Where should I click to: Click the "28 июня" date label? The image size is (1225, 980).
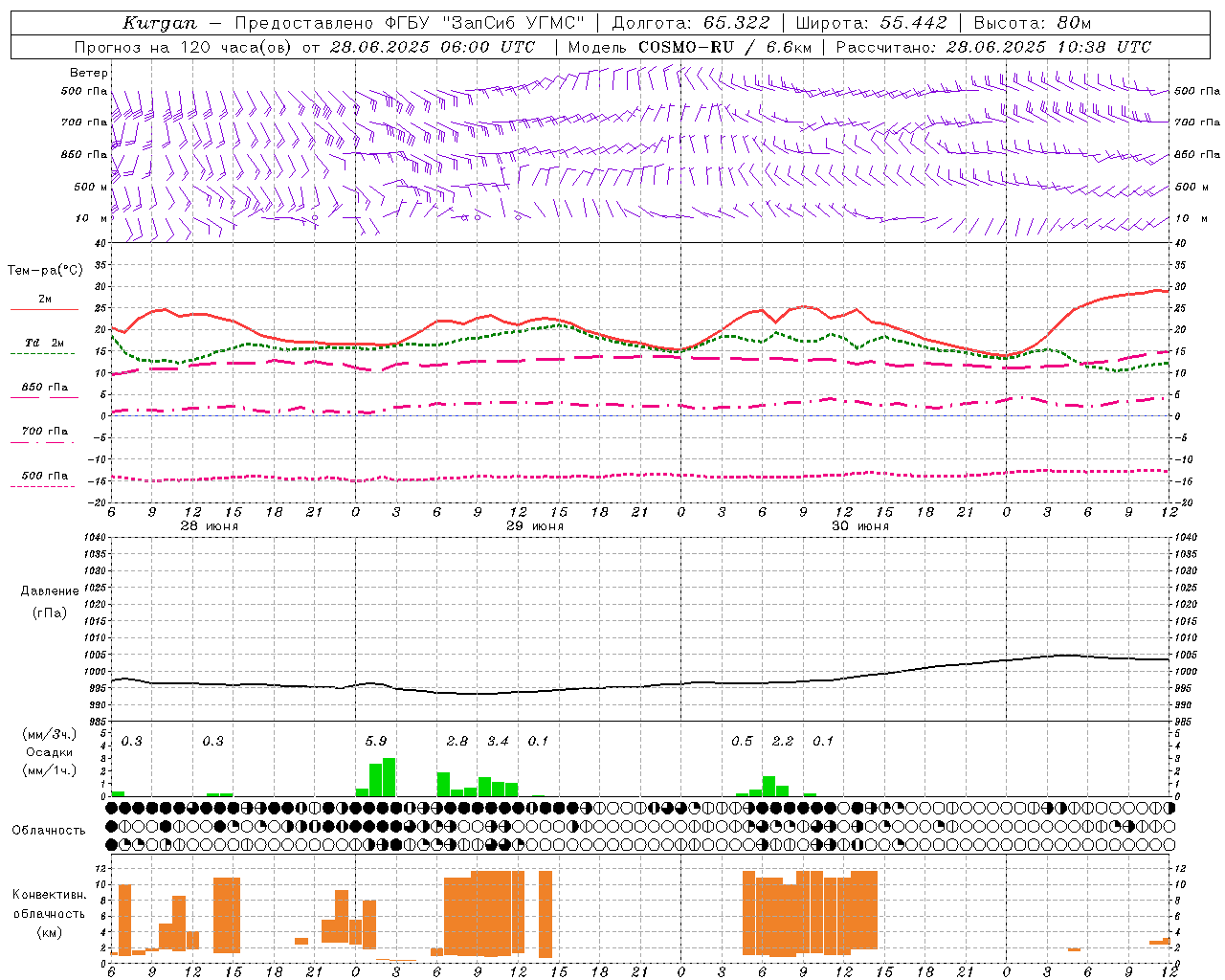click(x=209, y=526)
